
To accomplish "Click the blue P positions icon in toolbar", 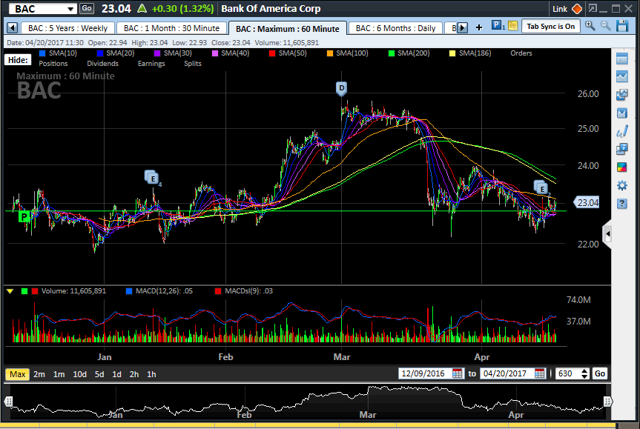I will click(x=497, y=26).
